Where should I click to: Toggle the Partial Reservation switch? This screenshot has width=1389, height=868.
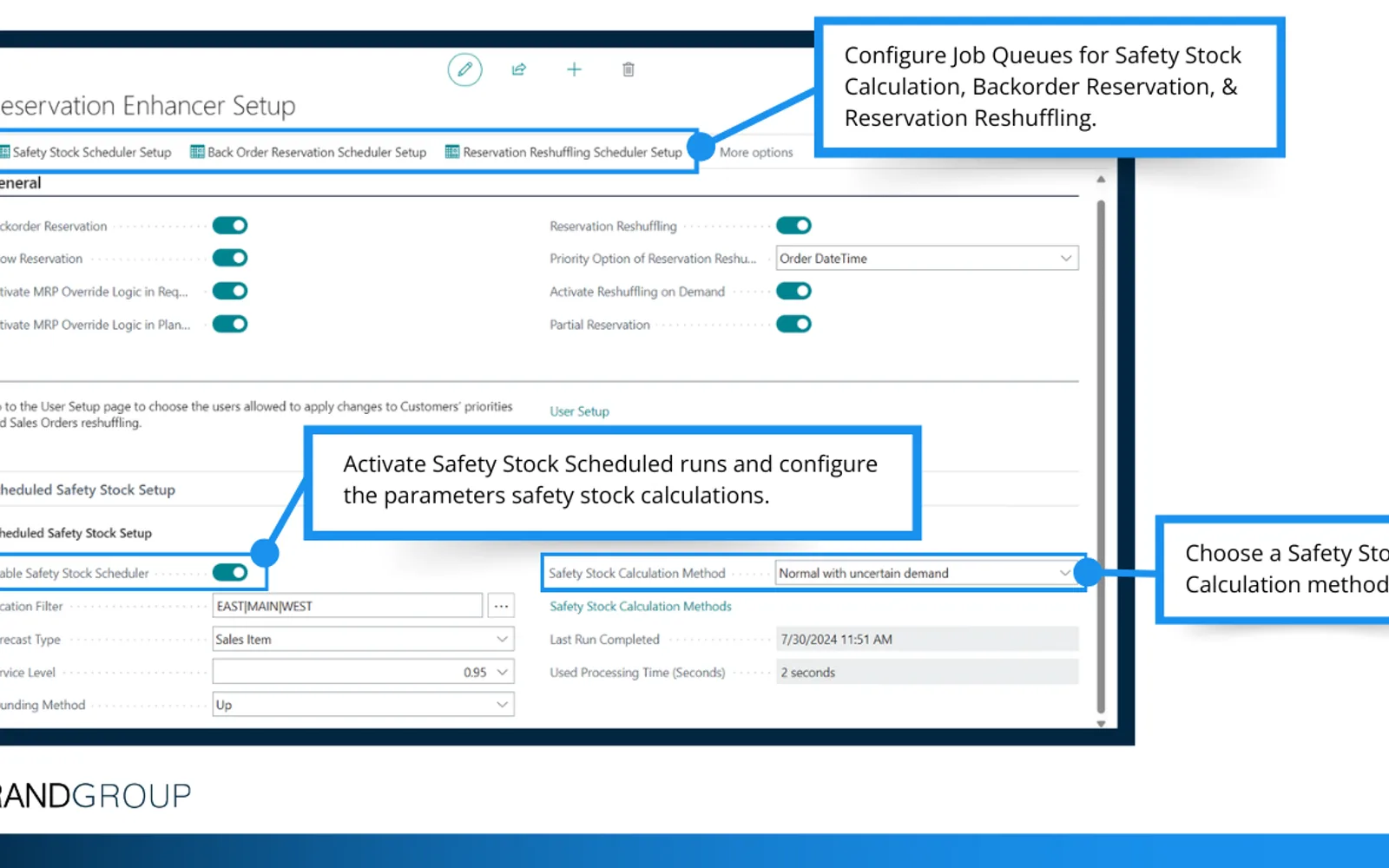tap(793, 324)
